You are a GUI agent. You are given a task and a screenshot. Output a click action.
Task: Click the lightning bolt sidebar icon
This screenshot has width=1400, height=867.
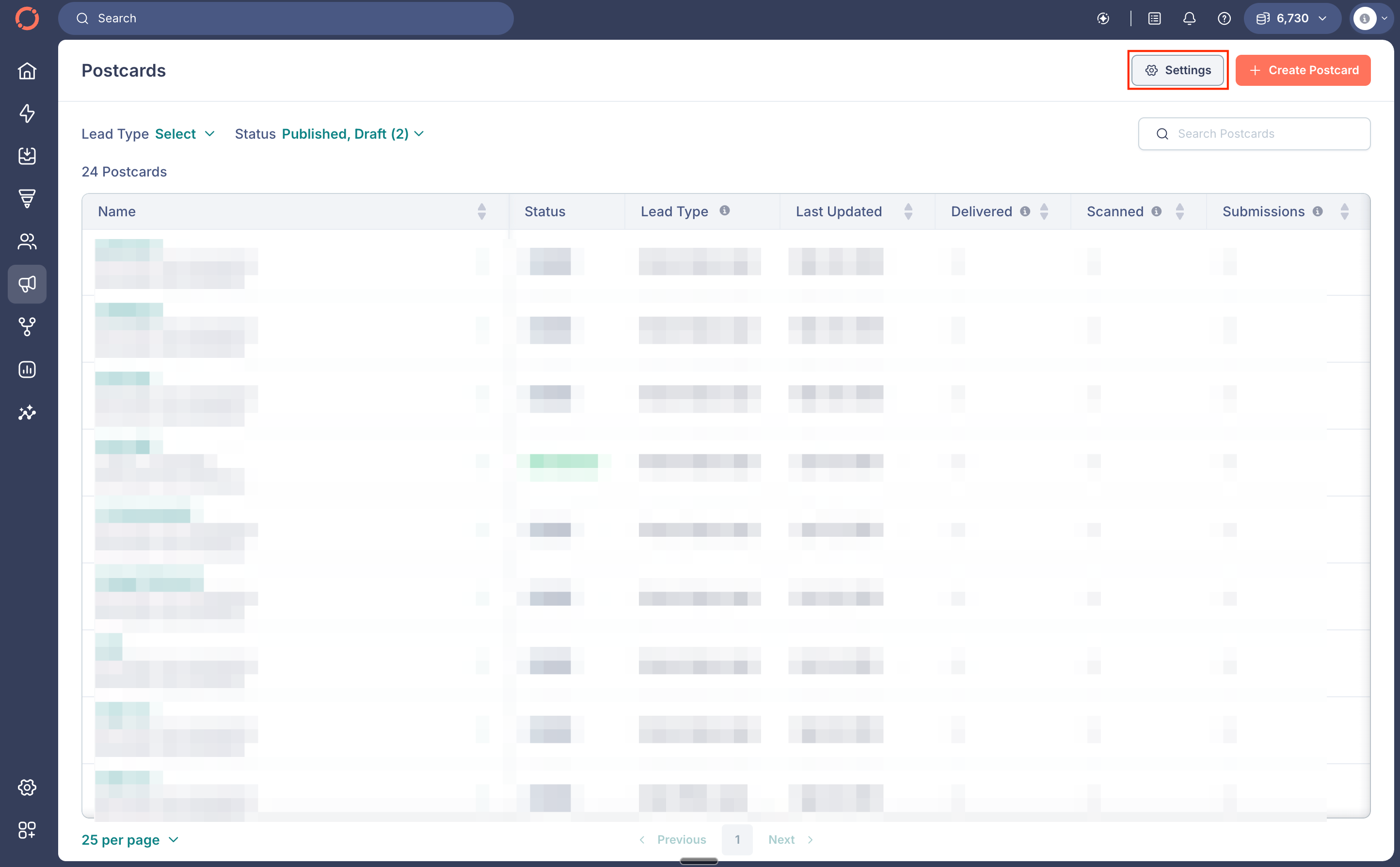(27, 113)
